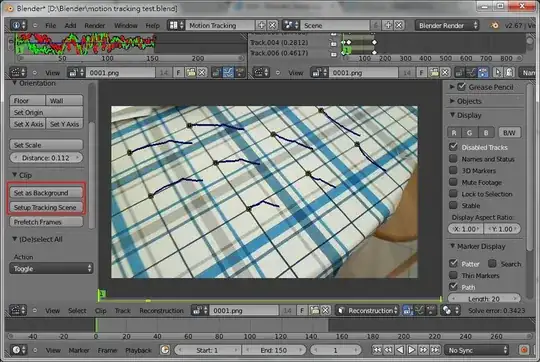Image resolution: width=540 pixels, height=362 pixels.
Task: Click the Prefetch Frames button
Action: click(x=46, y=222)
